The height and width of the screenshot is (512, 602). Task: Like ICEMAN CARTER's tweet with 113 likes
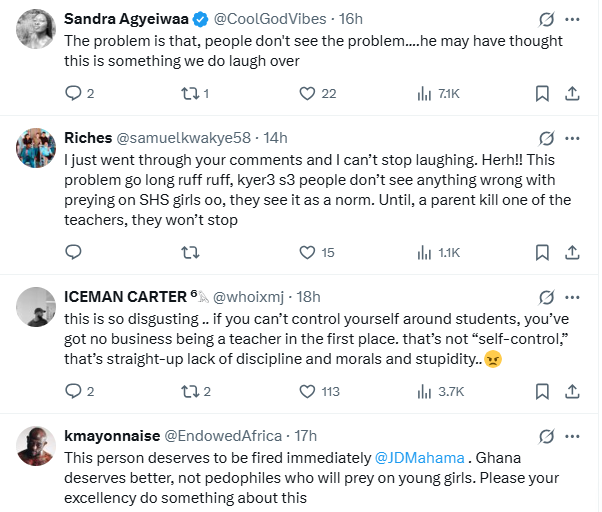pyautogui.click(x=309, y=391)
